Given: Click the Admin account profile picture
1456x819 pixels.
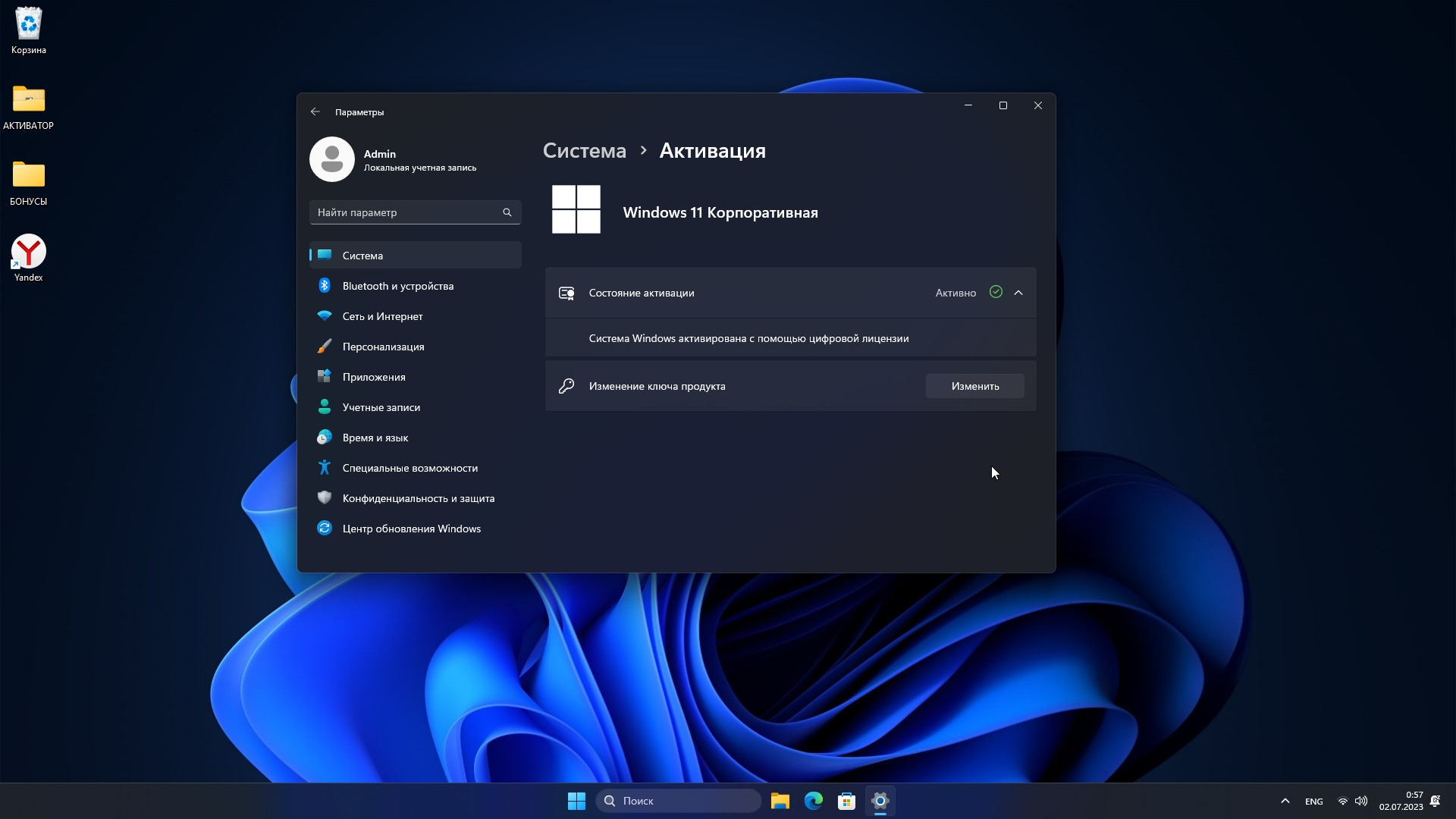Looking at the screenshot, I should point(331,159).
